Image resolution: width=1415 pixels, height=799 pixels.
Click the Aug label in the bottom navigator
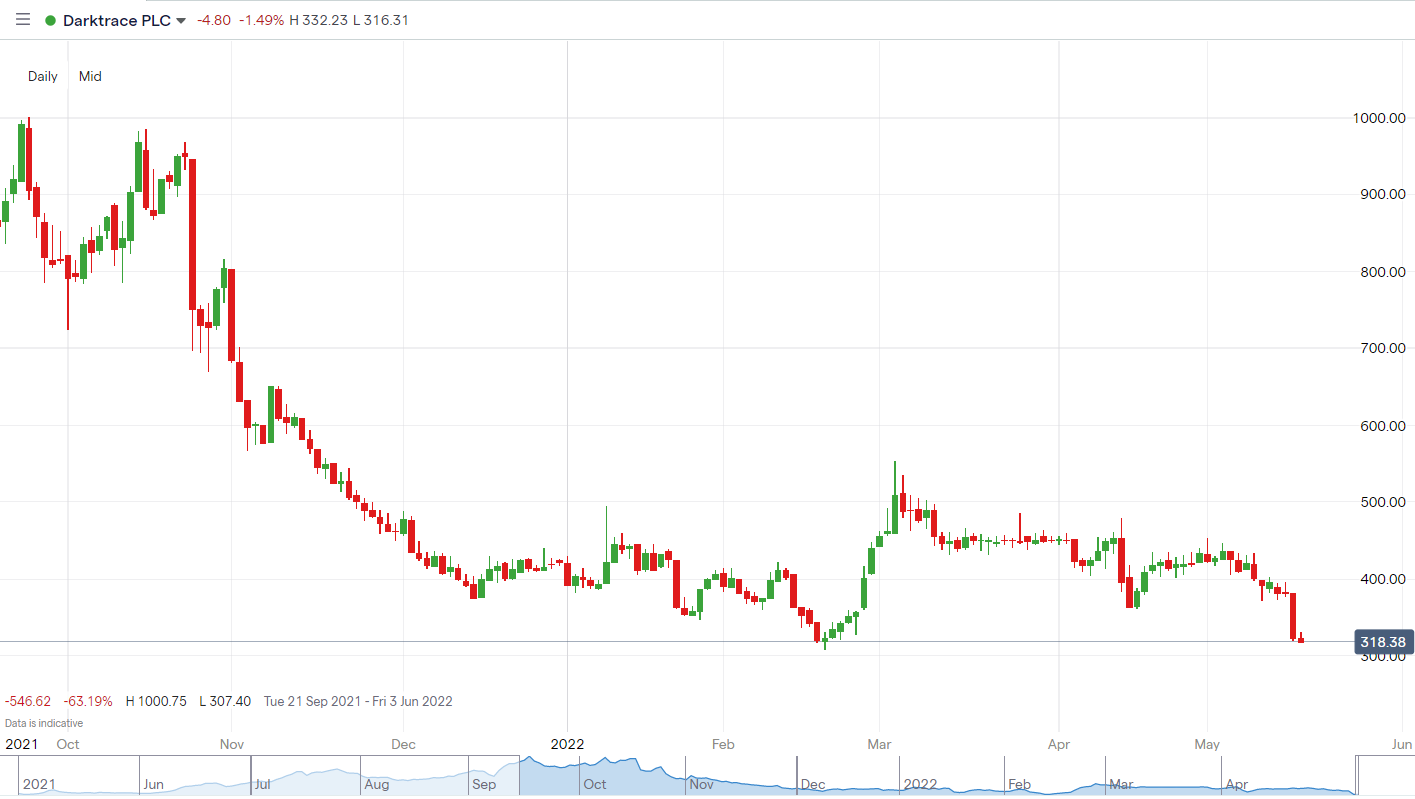pos(377,784)
